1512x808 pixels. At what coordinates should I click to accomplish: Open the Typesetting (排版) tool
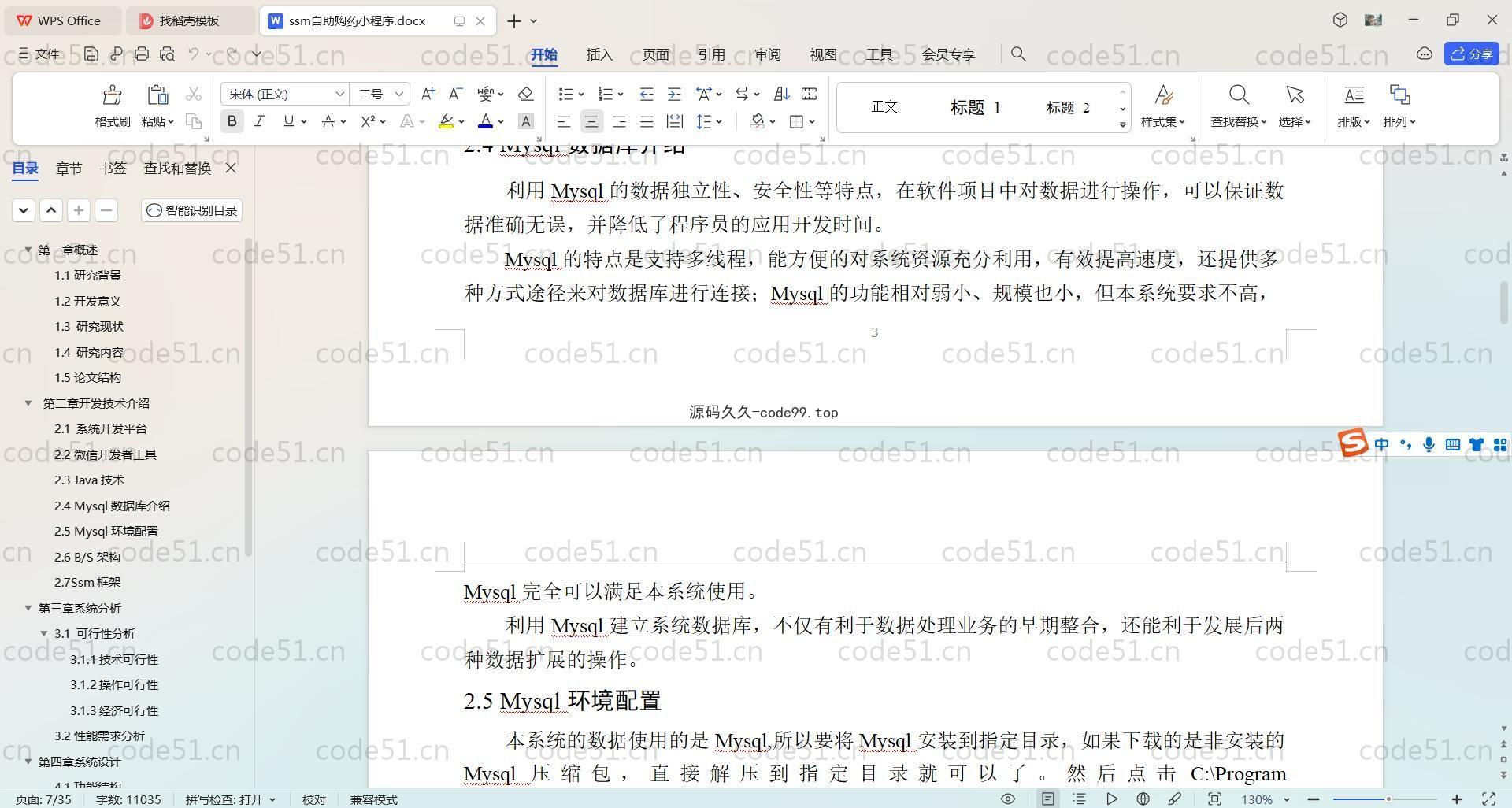(1354, 95)
